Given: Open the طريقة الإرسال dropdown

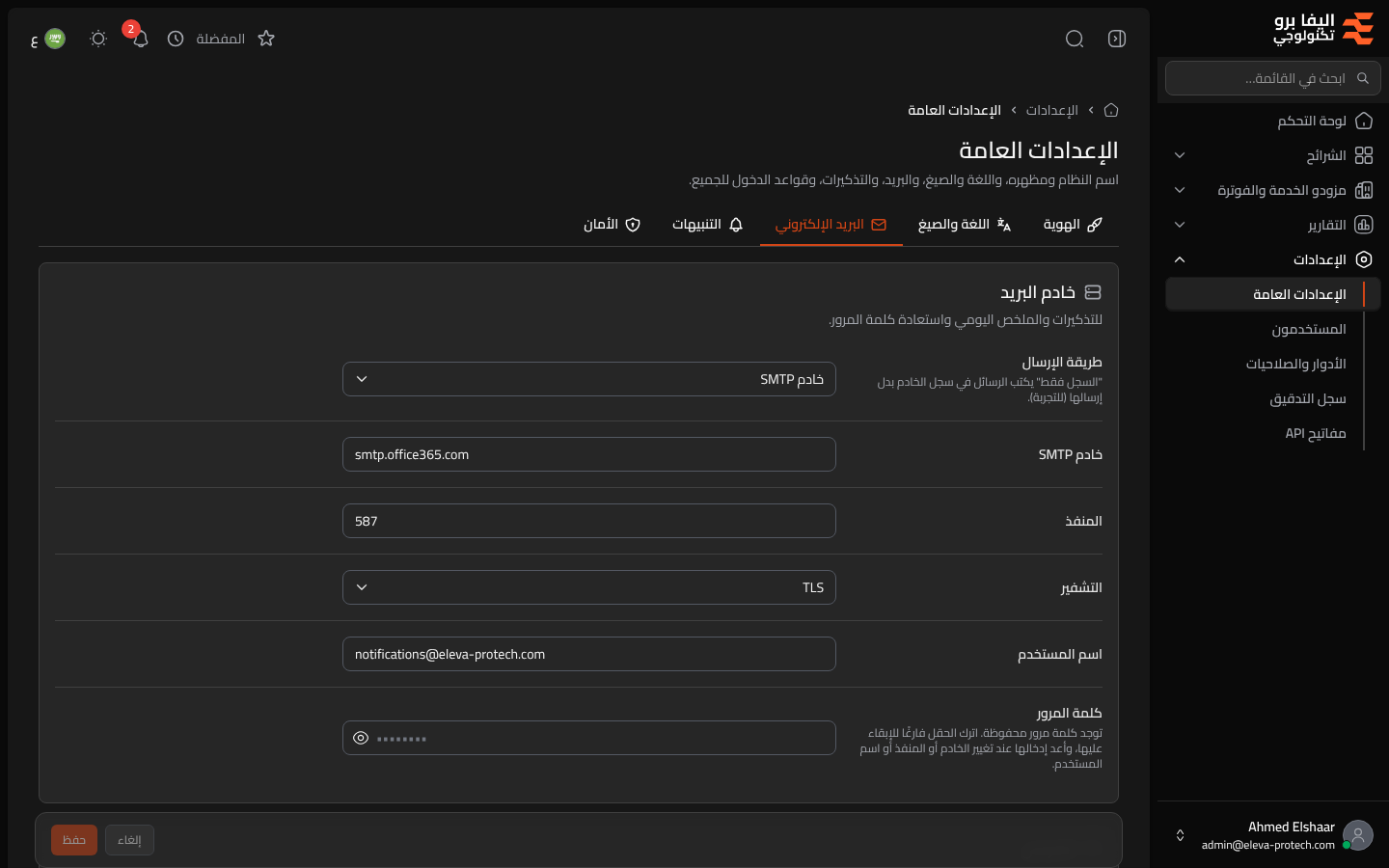Looking at the screenshot, I should [x=589, y=379].
